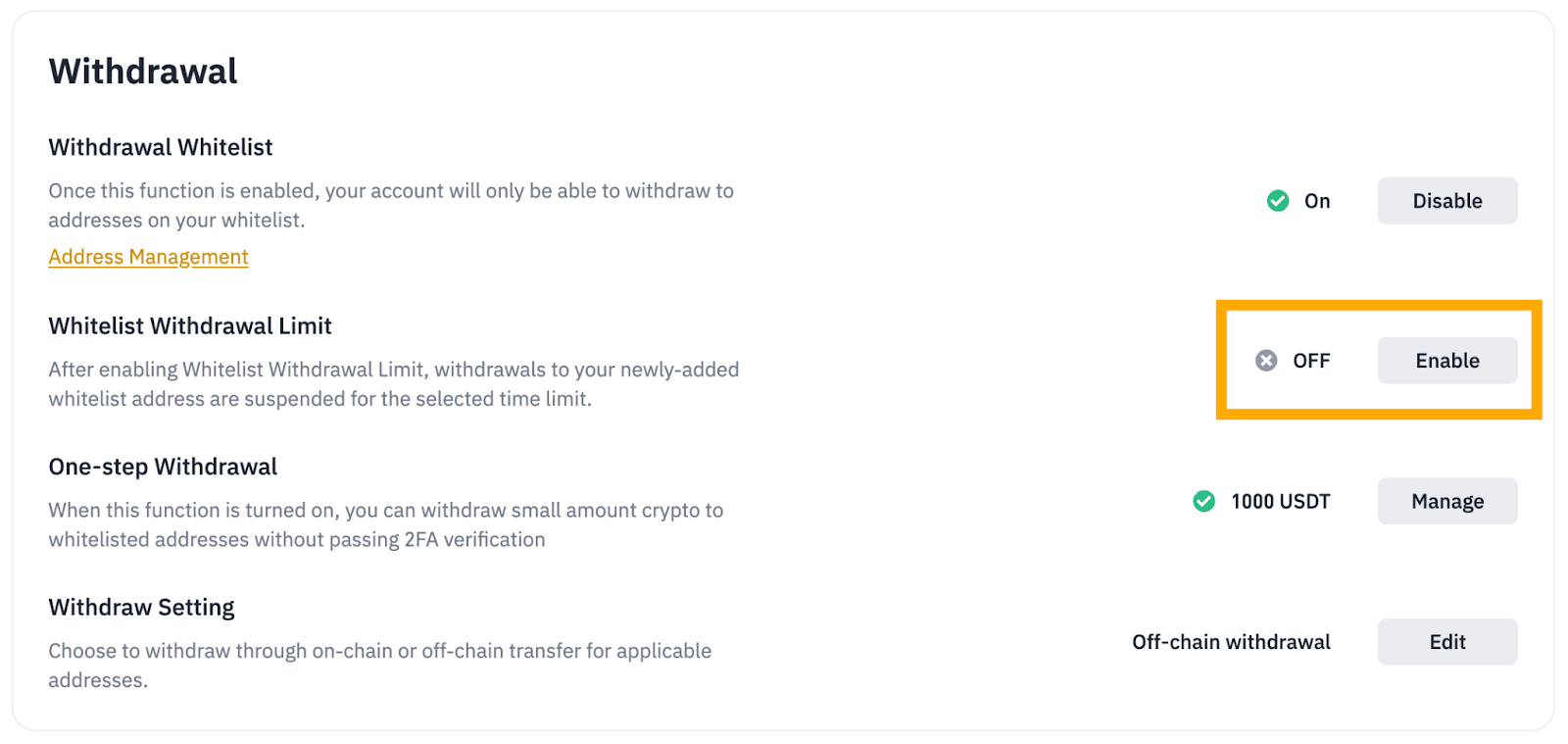
Task: Open the Address Management link
Action: coord(148,257)
